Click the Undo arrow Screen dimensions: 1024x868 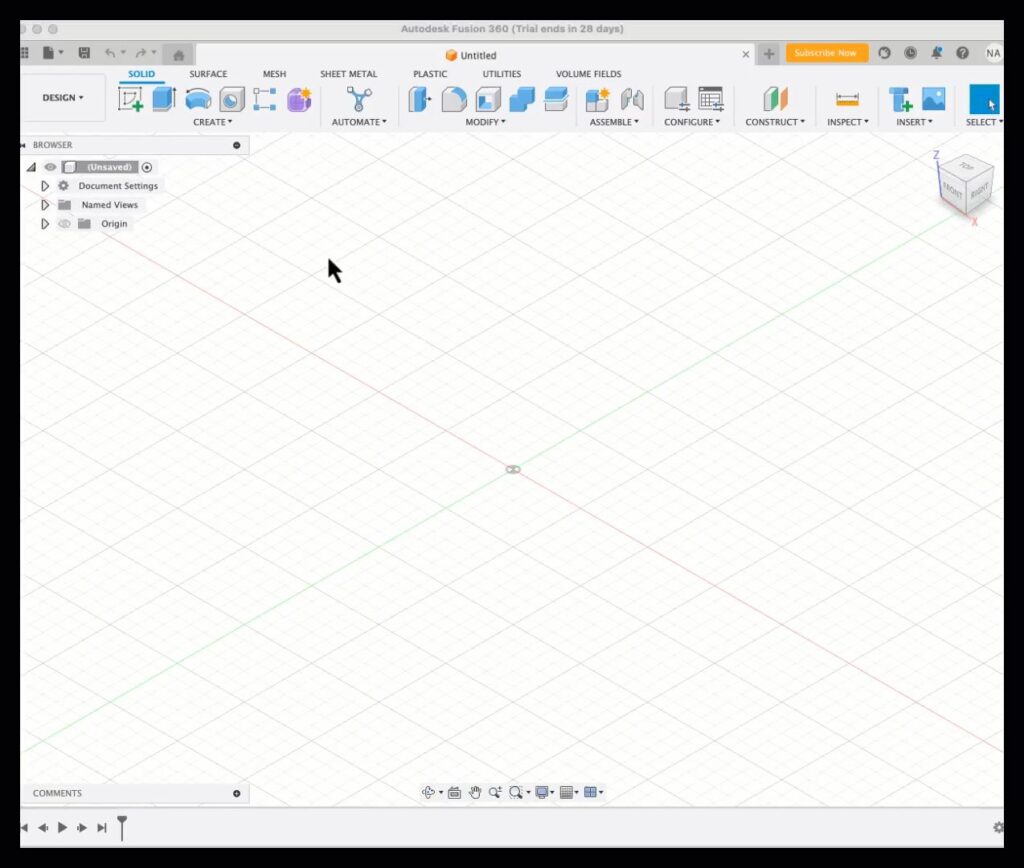[x=110, y=53]
